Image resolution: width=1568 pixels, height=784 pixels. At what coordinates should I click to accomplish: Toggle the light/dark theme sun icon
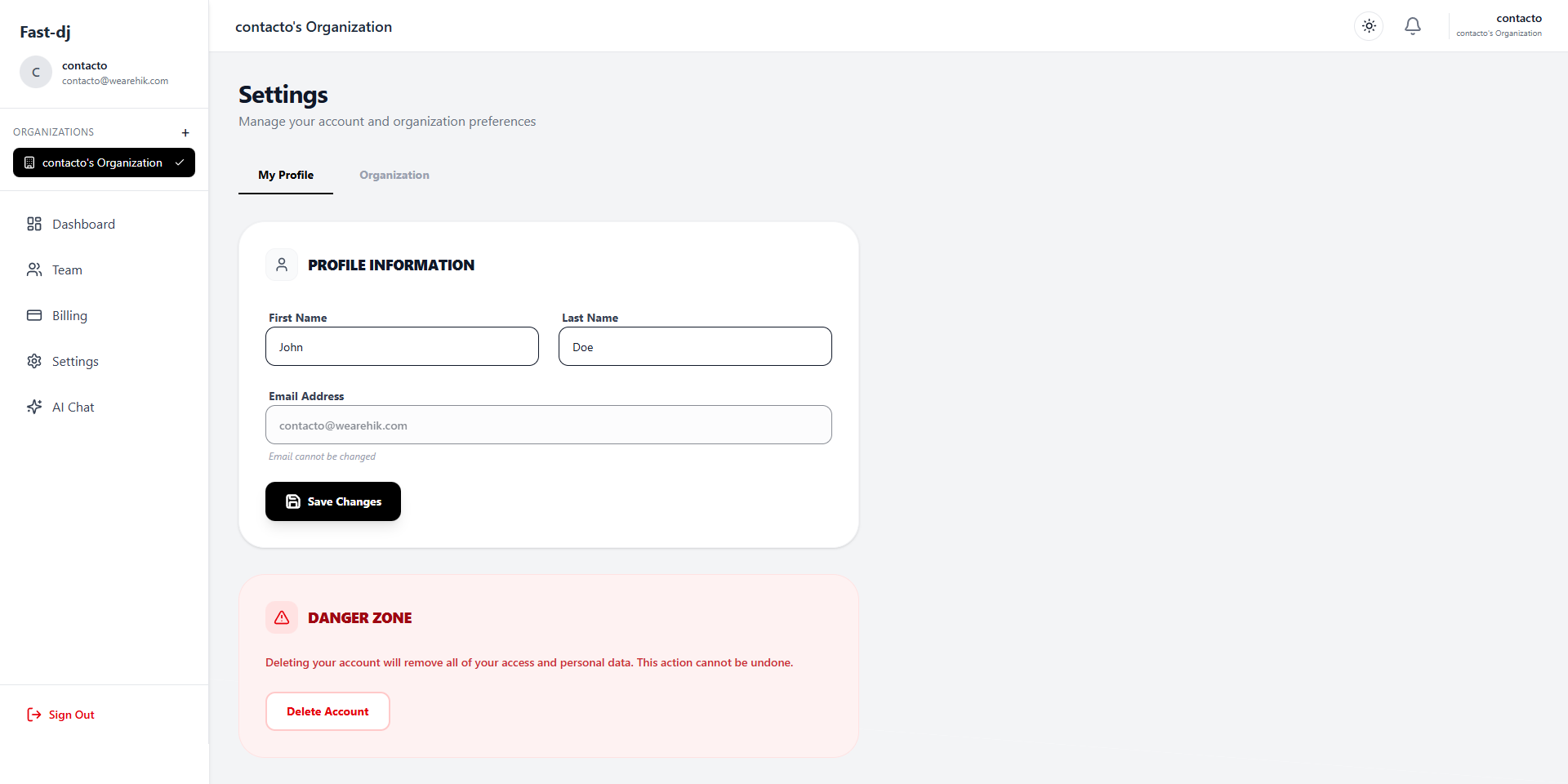(x=1369, y=25)
